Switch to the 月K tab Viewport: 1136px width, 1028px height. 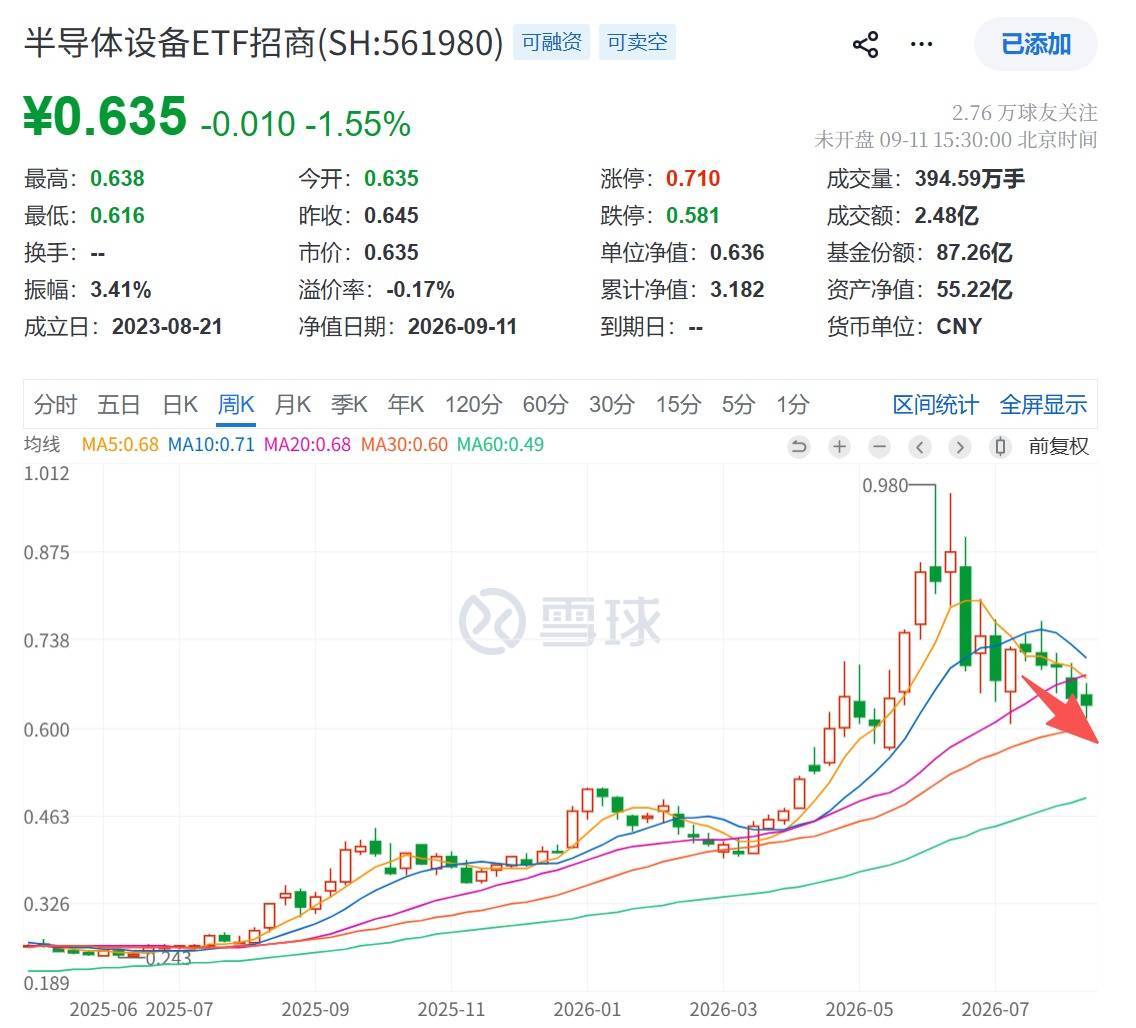click(293, 404)
